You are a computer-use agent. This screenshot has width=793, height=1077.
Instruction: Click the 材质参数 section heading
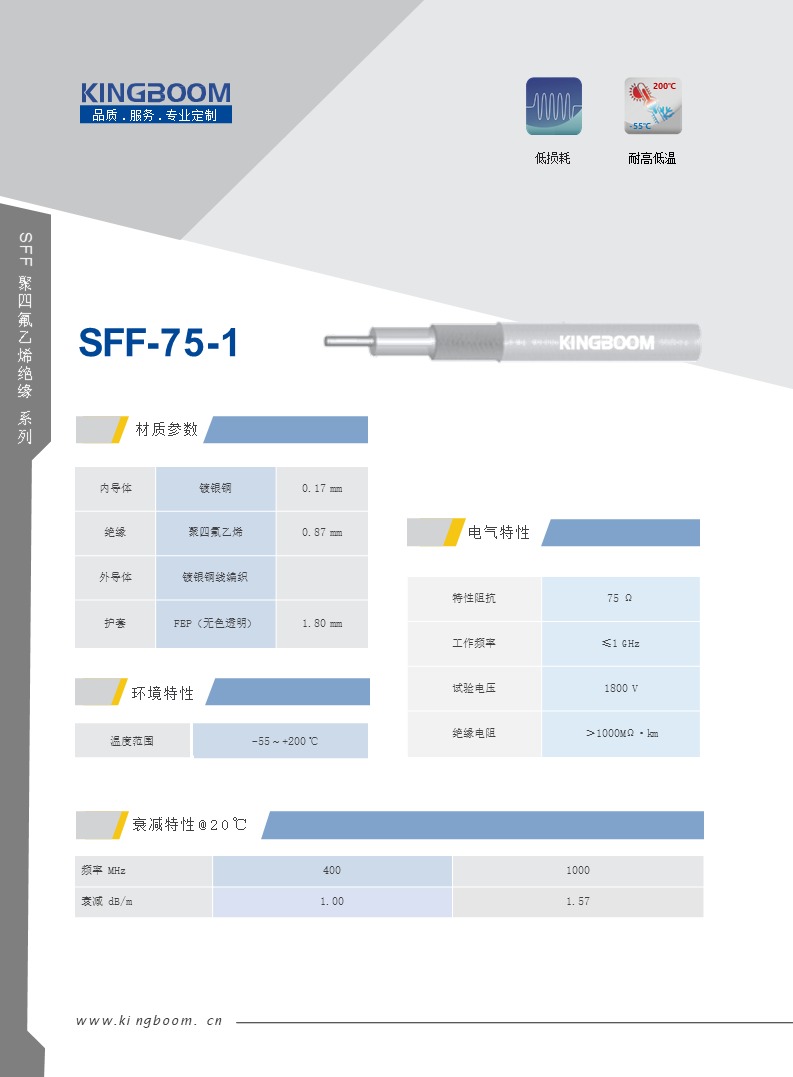coord(167,429)
